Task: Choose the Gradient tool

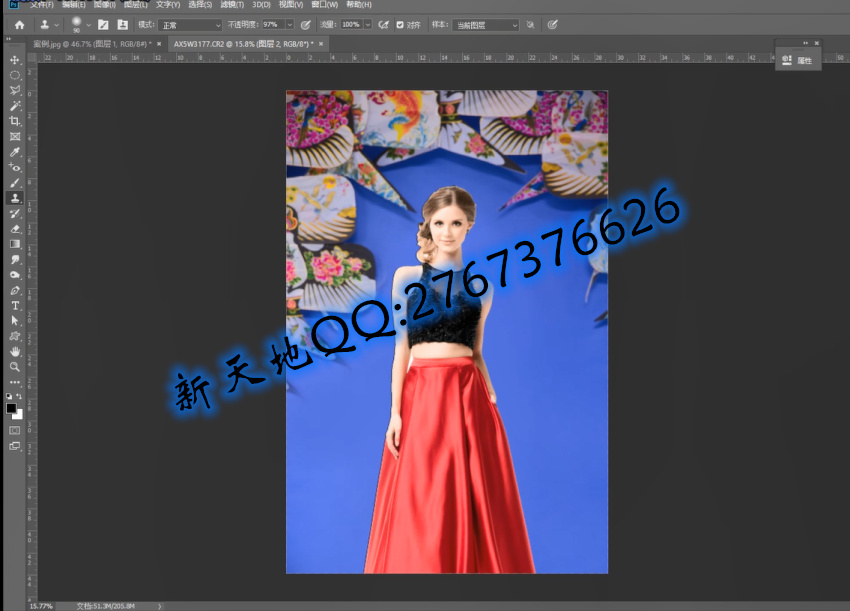Action: coord(15,244)
